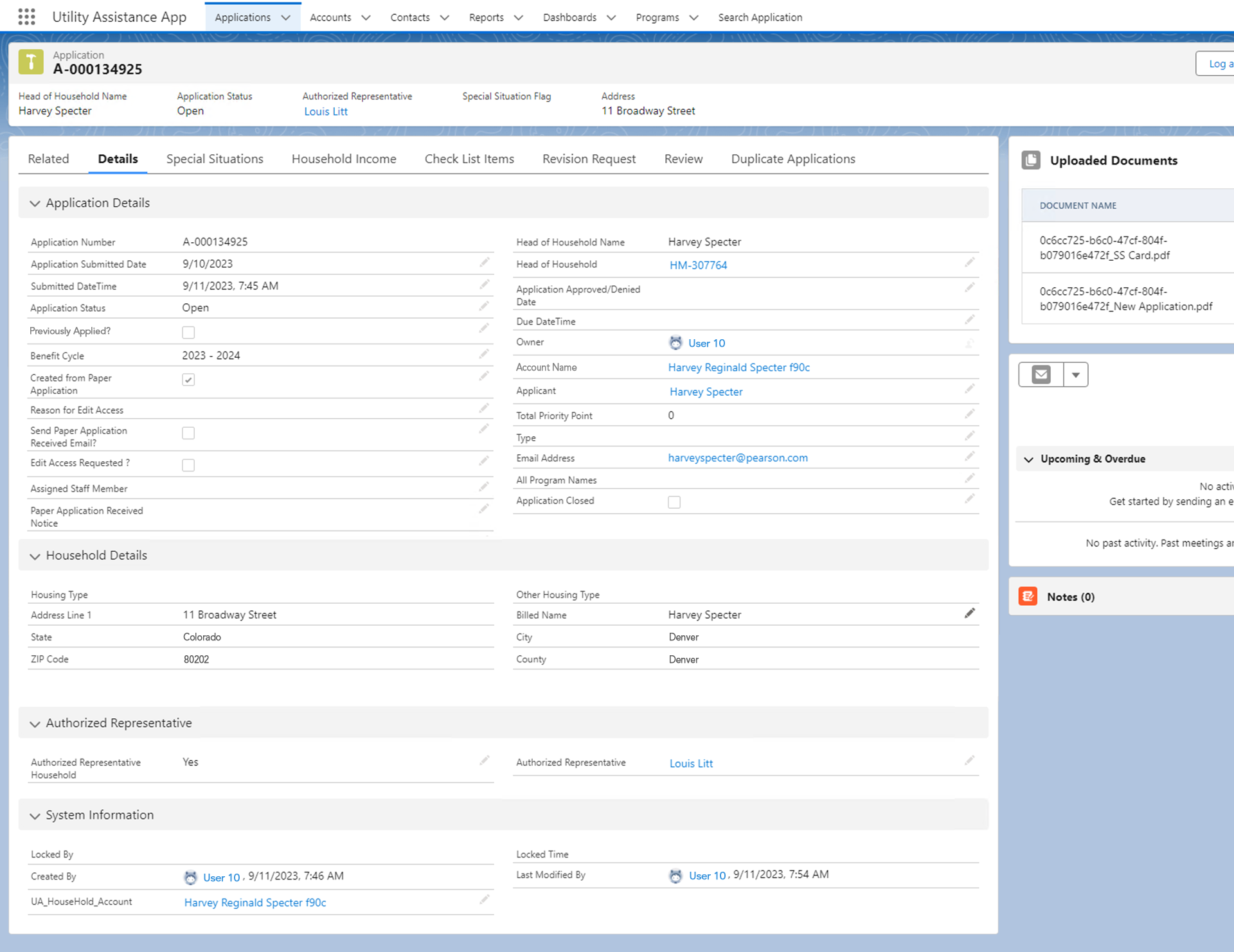The width and height of the screenshot is (1234, 952).
Task: Click the Uploaded Documents panel icon
Action: tap(1031, 160)
